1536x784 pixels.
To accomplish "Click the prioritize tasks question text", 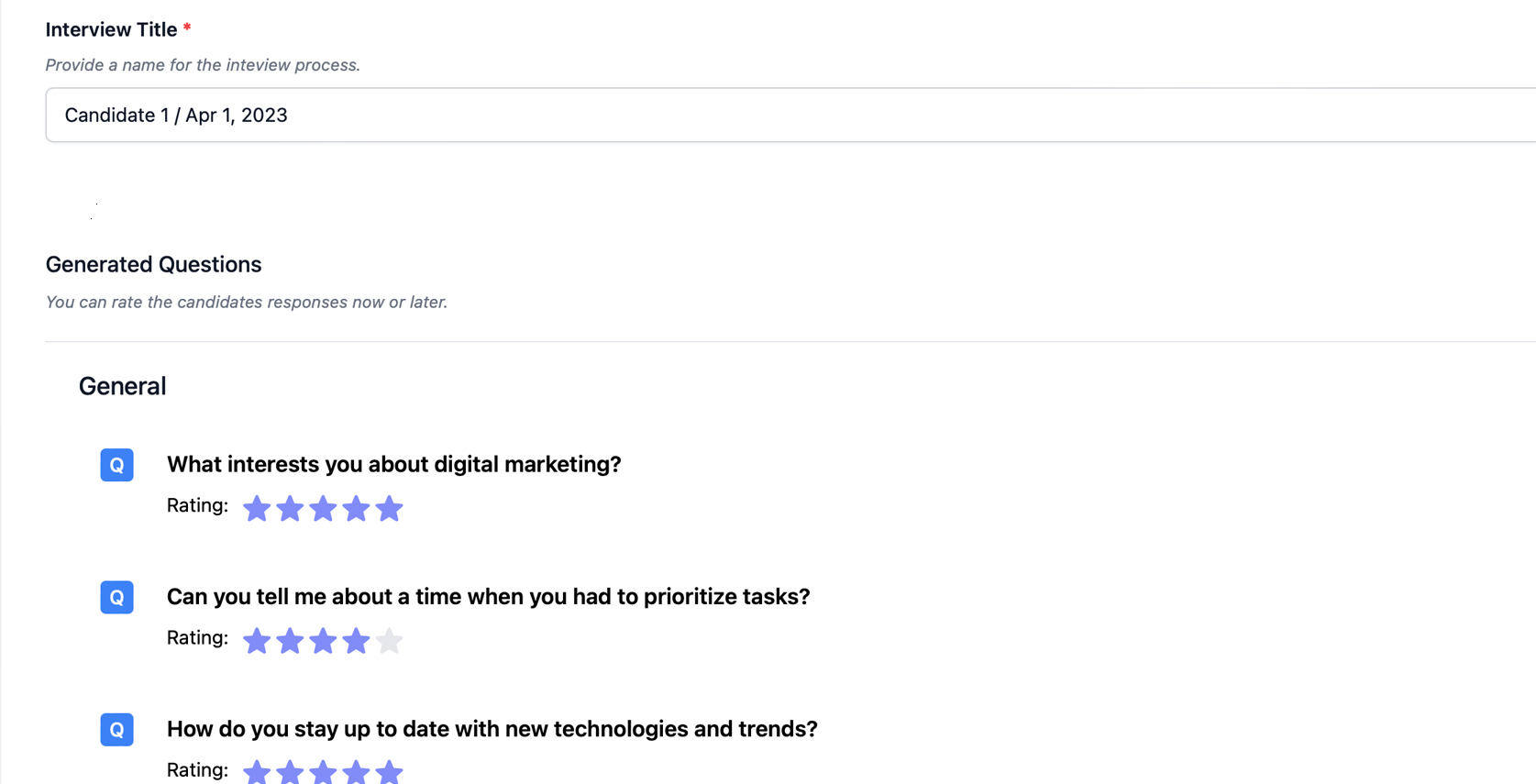I will [488, 596].
